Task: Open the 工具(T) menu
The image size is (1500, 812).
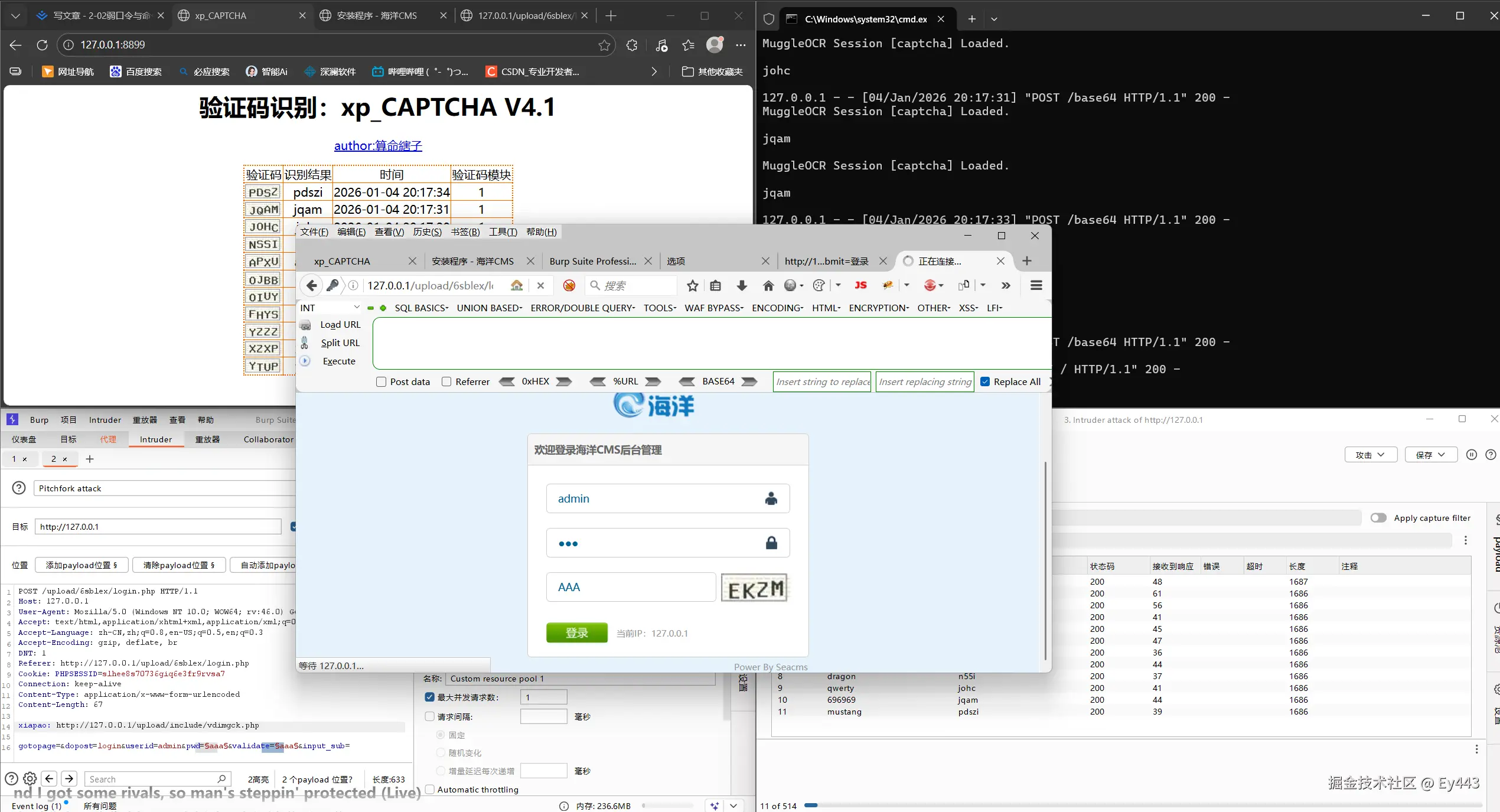Action: (503, 232)
